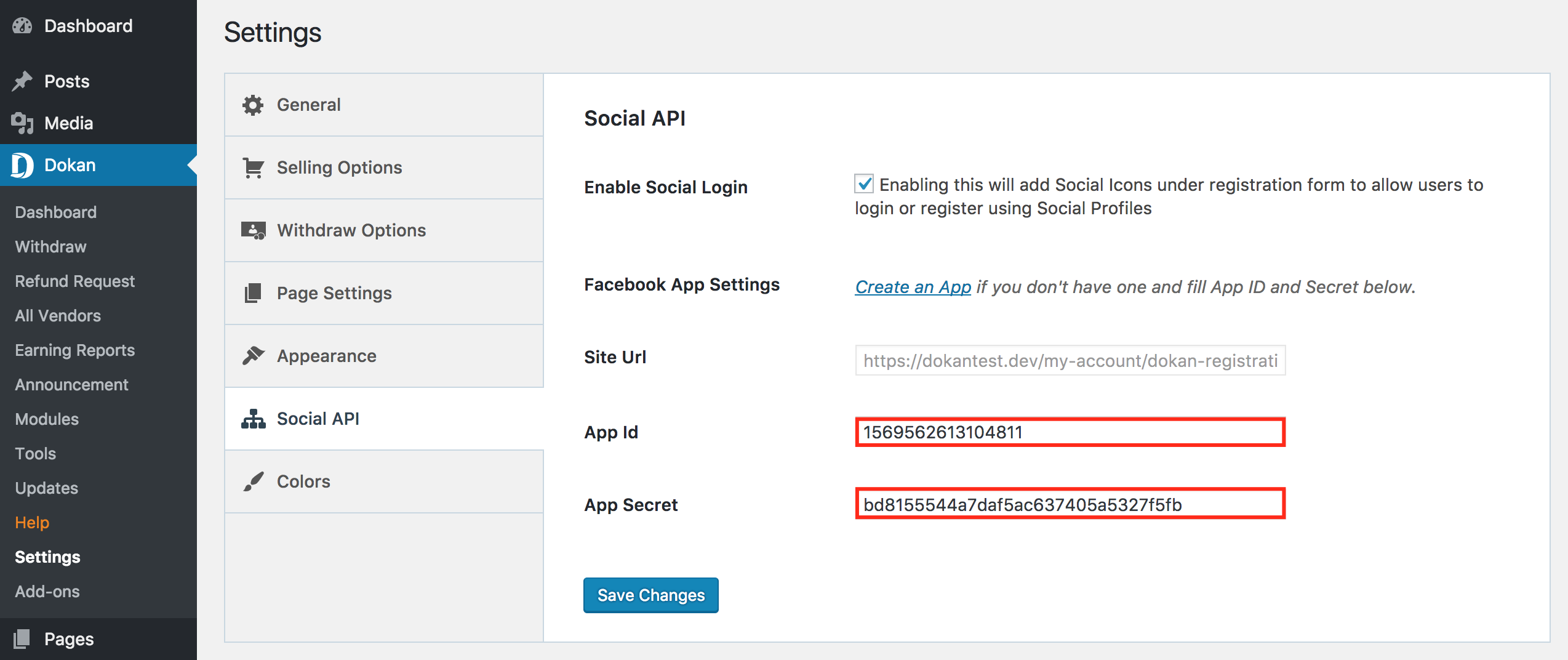Click the Appearance hammer icon
1568x660 pixels.
pyautogui.click(x=253, y=356)
